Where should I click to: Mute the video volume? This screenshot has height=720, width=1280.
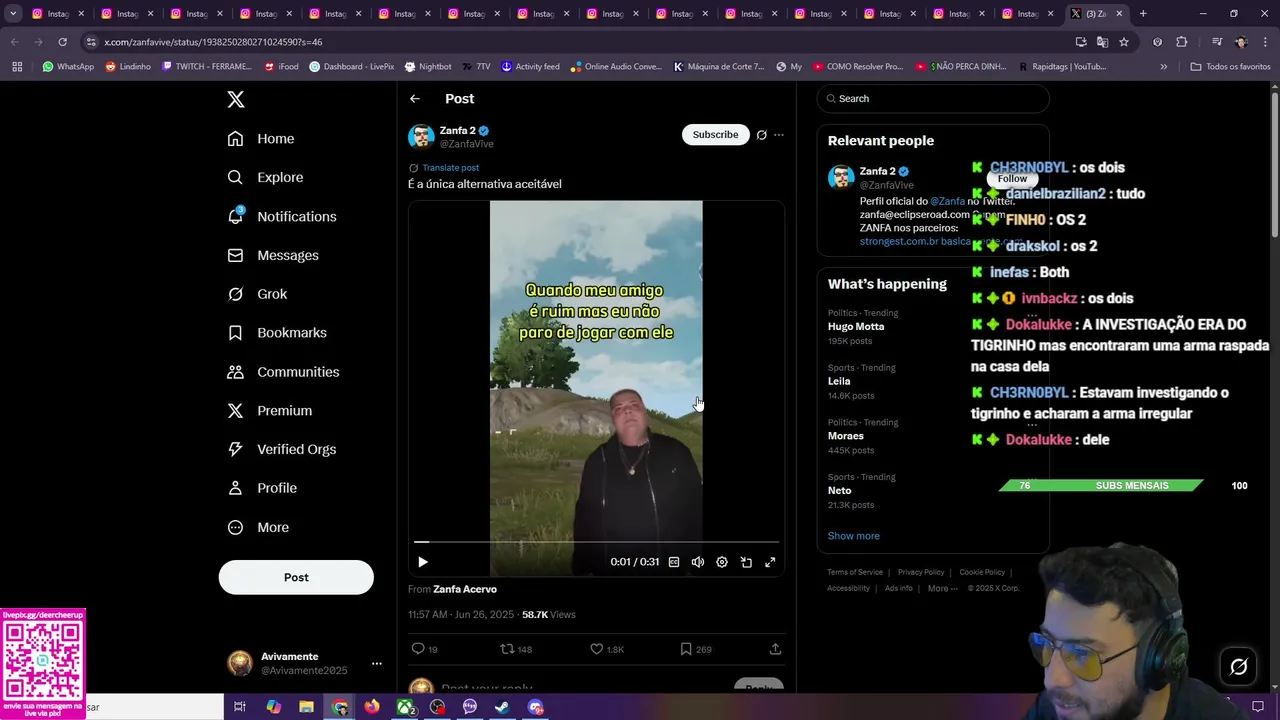coord(698,562)
